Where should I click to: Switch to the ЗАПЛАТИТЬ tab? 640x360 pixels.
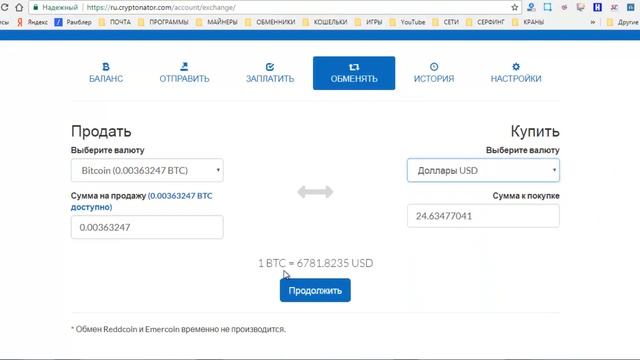[x=270, y=73]
